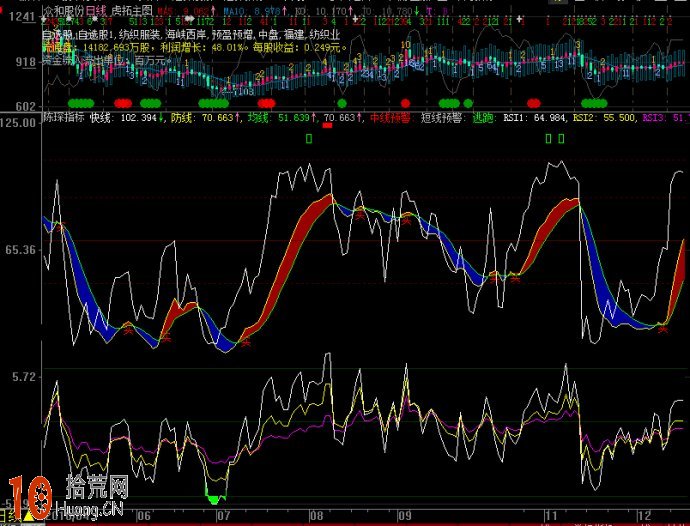
Task: Click the 每股收益: 0.249元 text
Action: tap(299, 48)
